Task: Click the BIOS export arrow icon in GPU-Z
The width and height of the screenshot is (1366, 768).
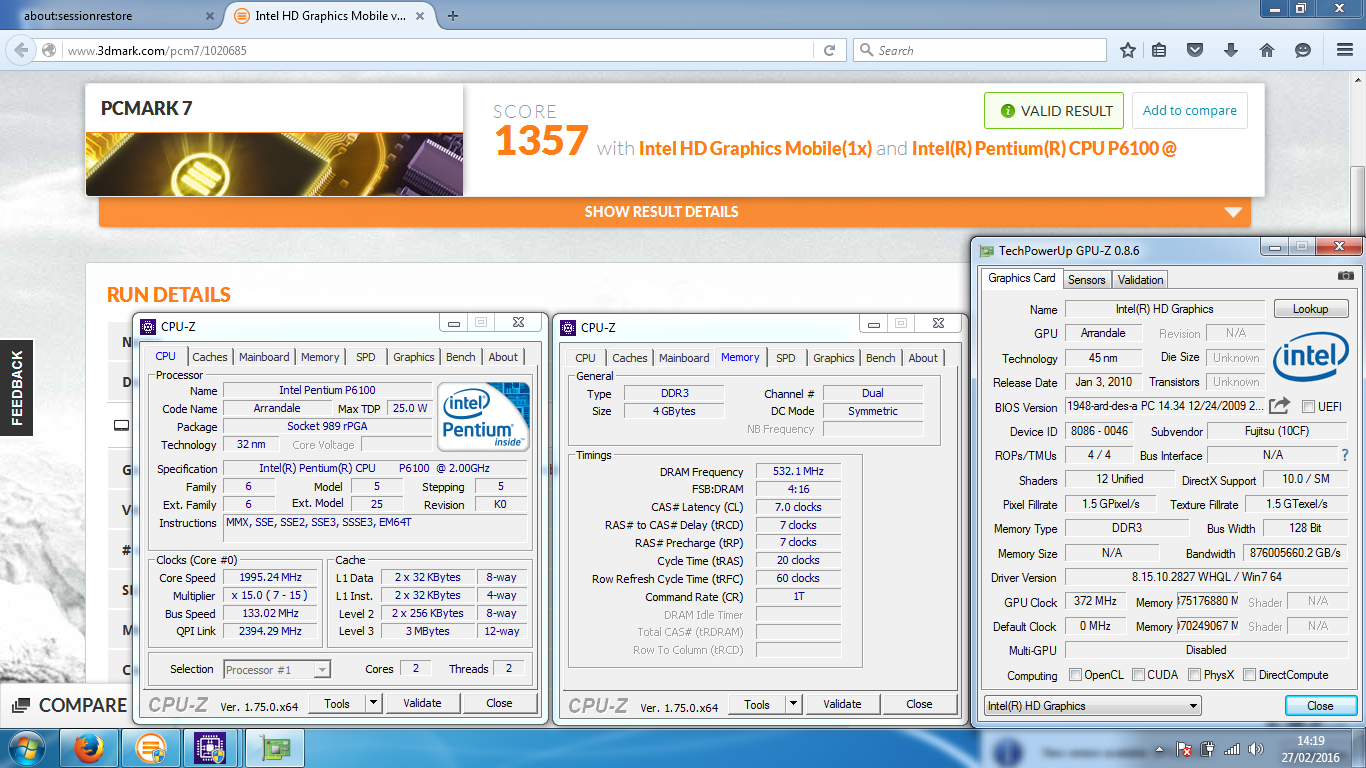Action: point(1280,406)
